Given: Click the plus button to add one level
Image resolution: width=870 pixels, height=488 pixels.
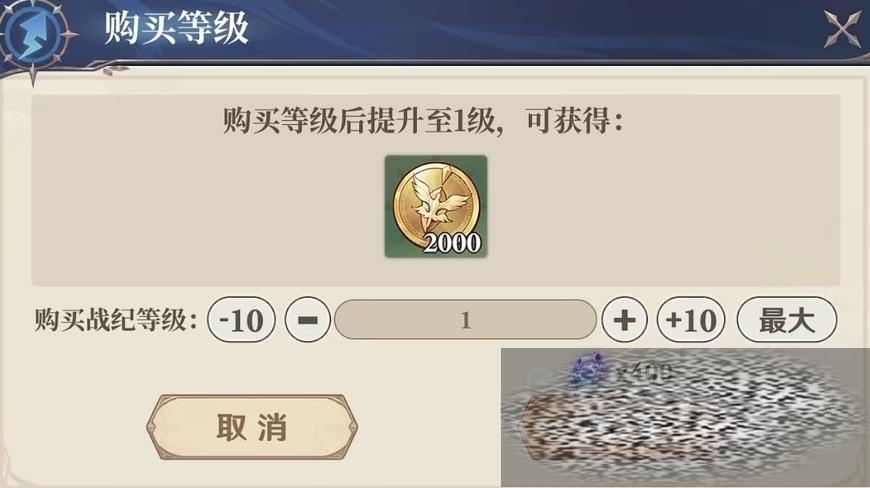Looking at the screenshot, I should point(624,320).
